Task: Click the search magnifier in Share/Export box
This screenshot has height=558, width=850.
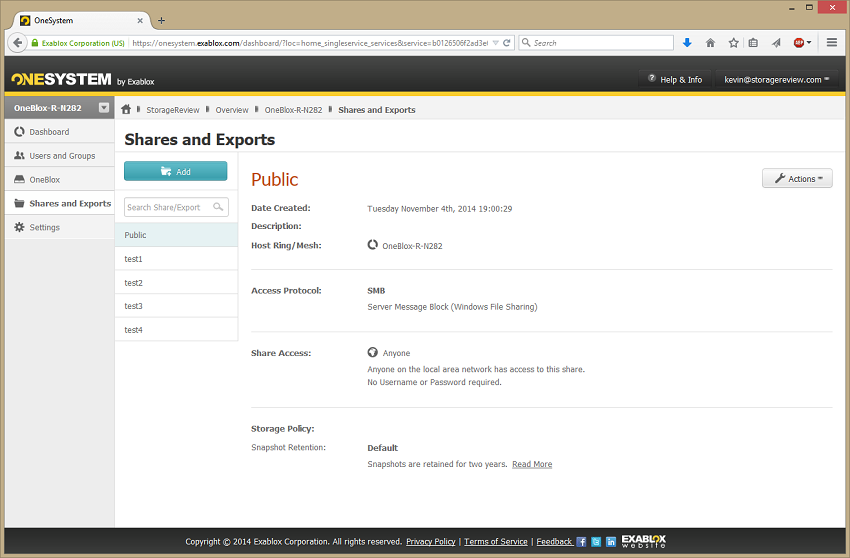Action: [218, 207]
